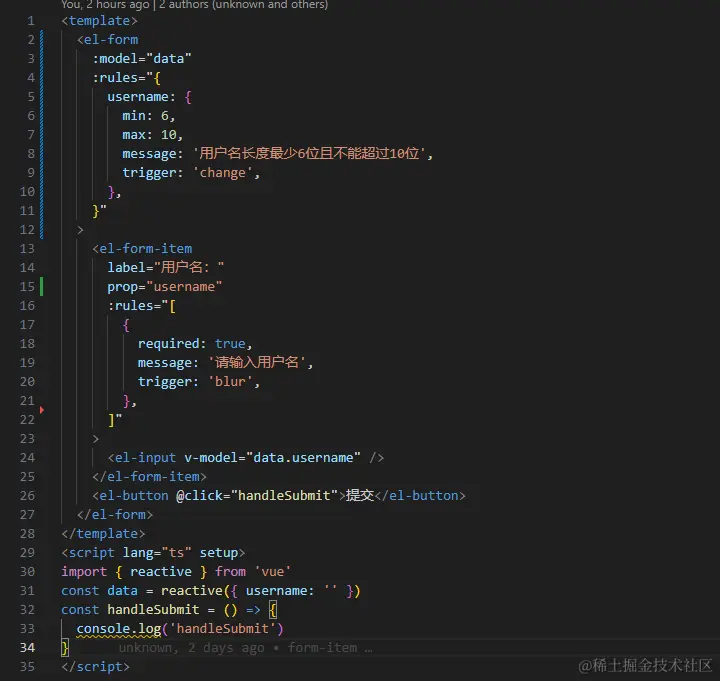
Task: Click line number 12 in the gutter
Action: pos(27,230)
